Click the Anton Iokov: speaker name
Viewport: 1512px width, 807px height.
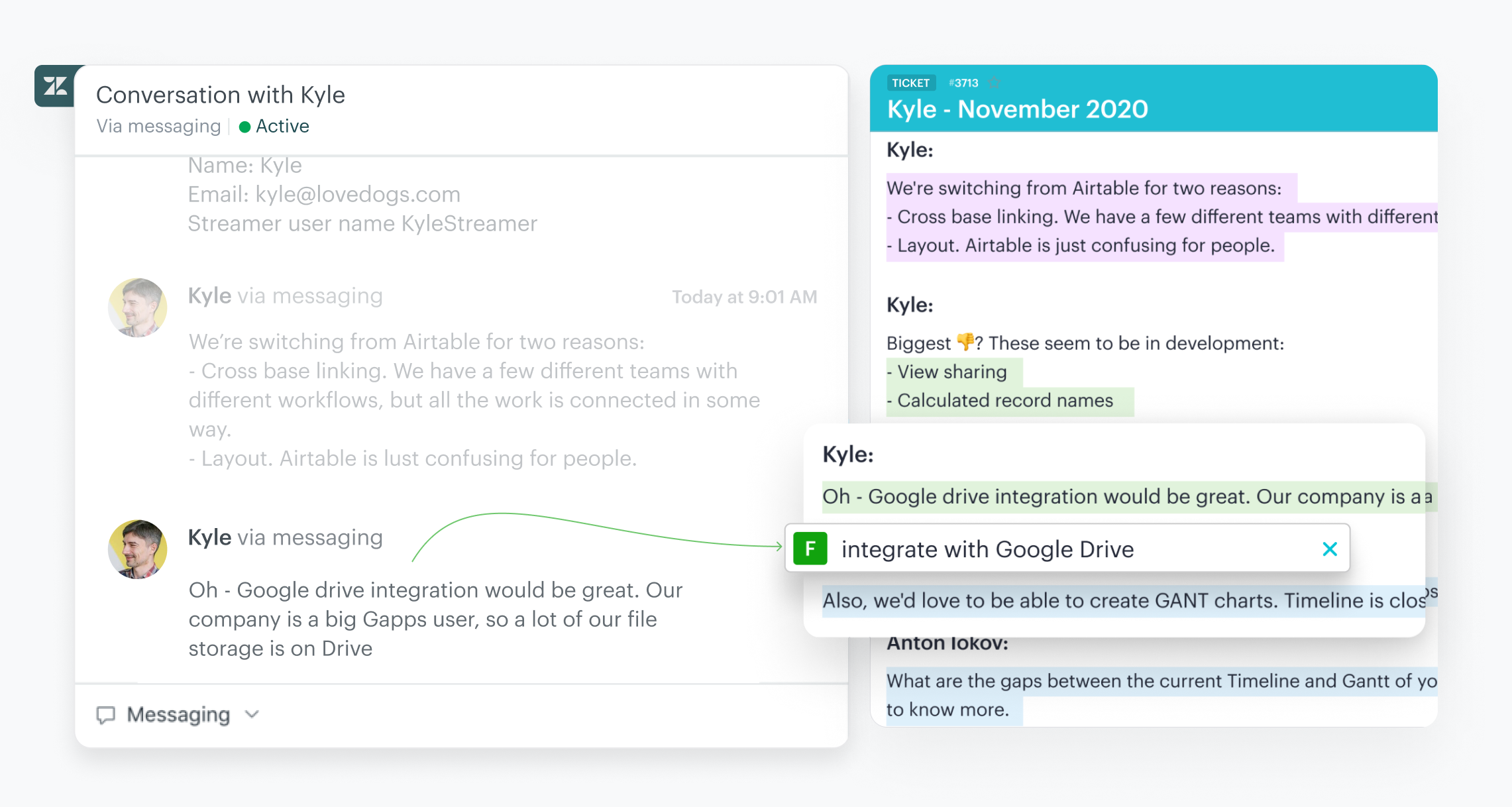[947, 643]
